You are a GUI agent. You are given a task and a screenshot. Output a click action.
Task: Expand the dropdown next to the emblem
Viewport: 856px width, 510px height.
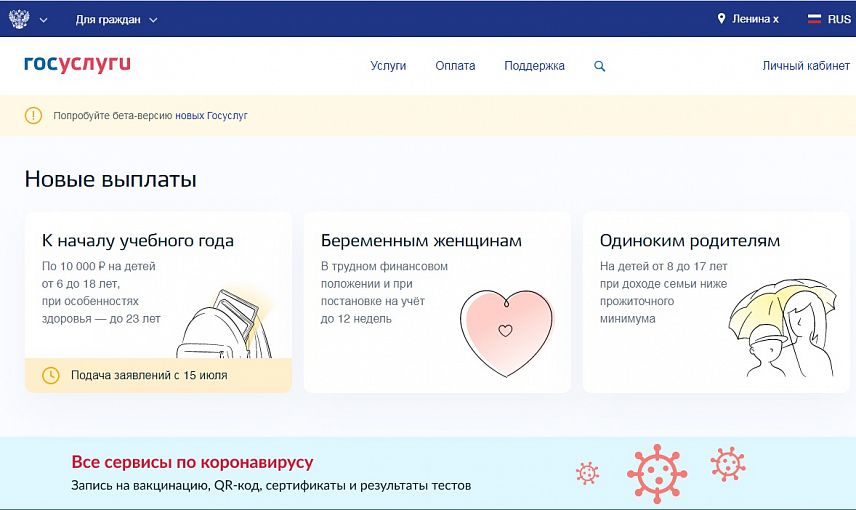43,20
